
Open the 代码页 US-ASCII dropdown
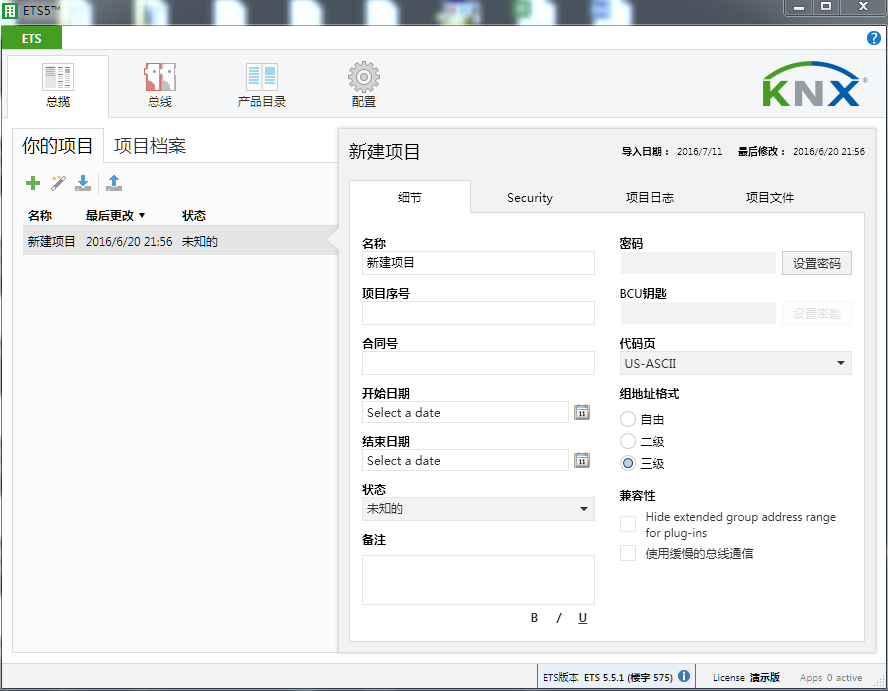coord(735,363)
